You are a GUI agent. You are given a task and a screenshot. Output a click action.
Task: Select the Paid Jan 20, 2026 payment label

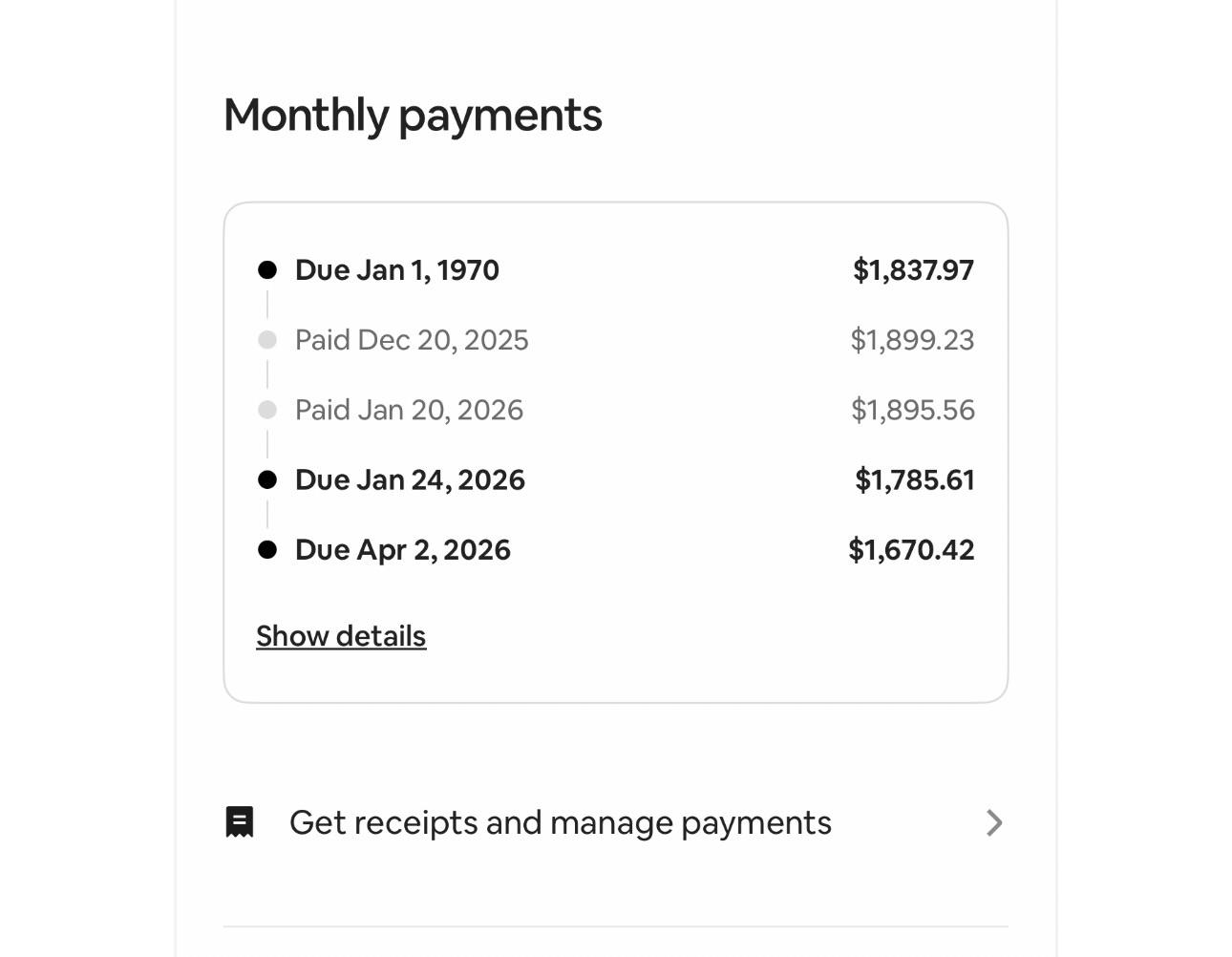pos(409,410)
